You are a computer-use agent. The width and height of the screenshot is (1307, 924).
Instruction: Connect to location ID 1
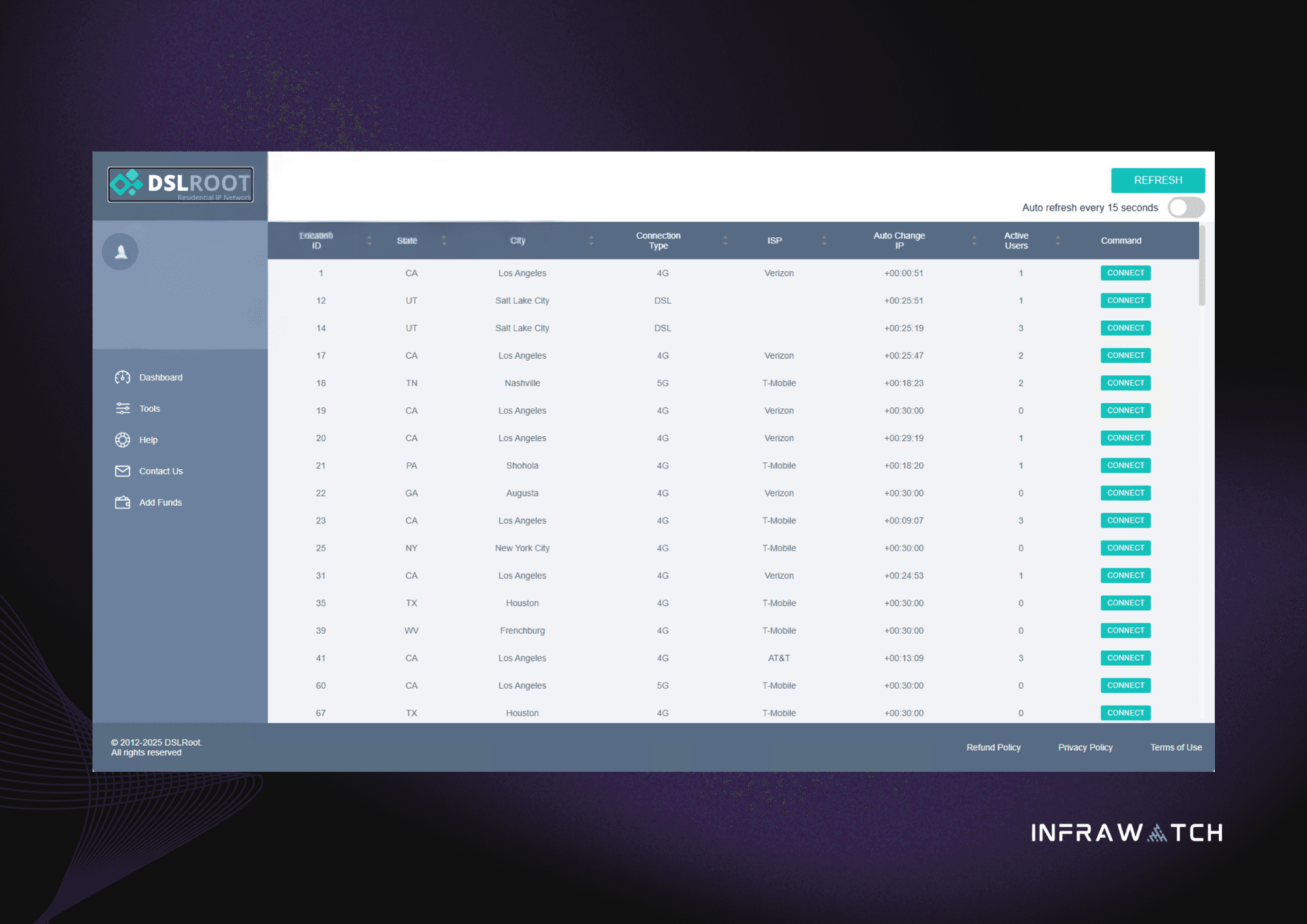tap(1125, 273)
